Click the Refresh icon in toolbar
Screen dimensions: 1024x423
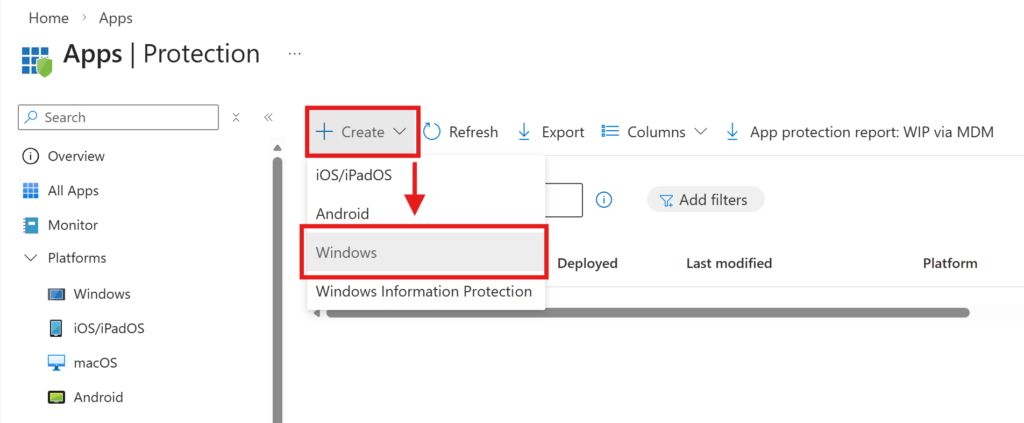tap(432, 132)
